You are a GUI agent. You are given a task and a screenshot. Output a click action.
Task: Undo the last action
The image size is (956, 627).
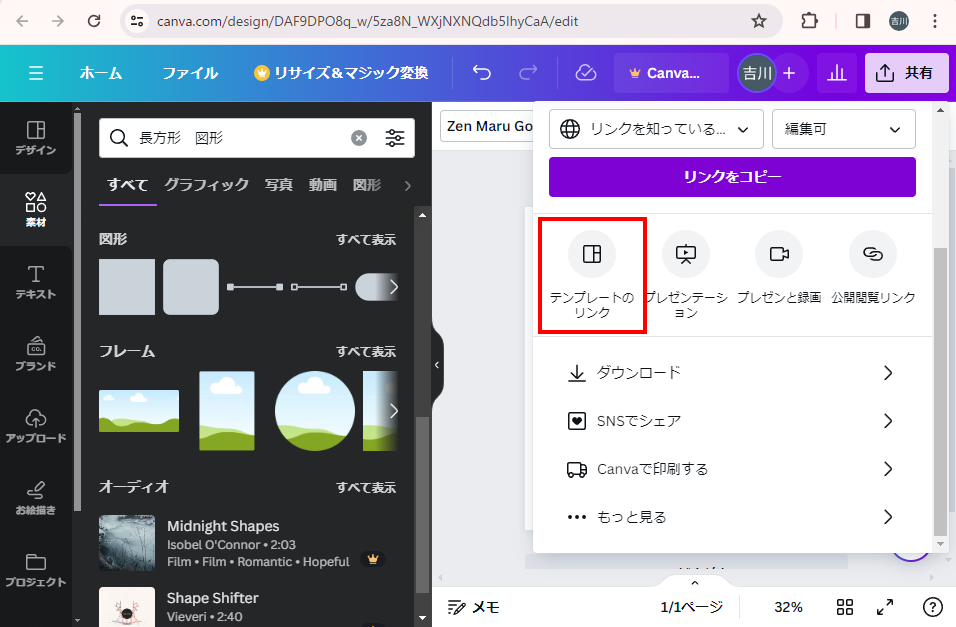click(482, 73)
